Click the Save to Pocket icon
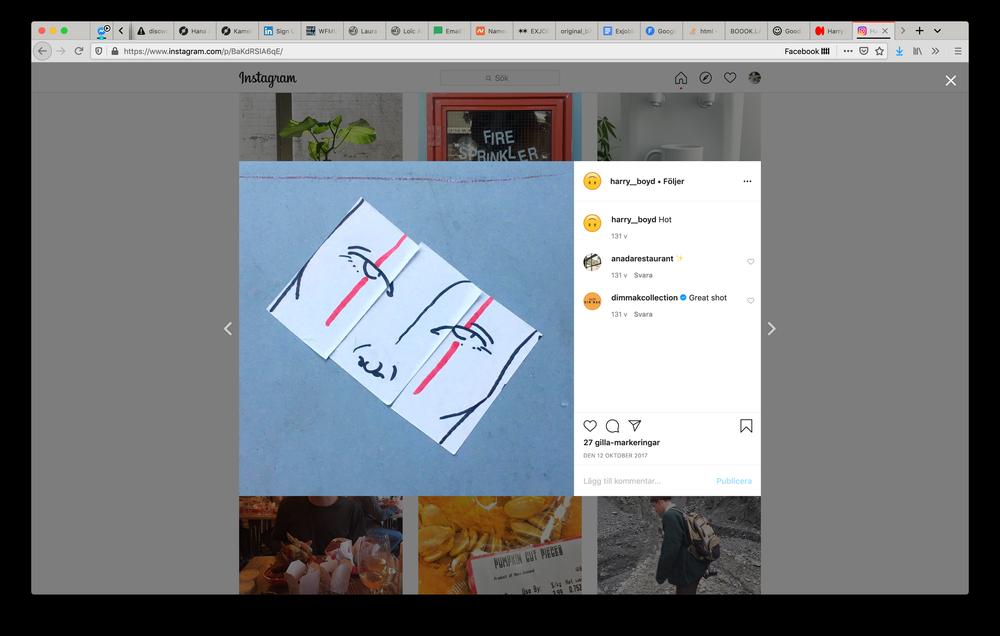The height and width of the screenshot is (636, 1000). [x=864, y=51]
